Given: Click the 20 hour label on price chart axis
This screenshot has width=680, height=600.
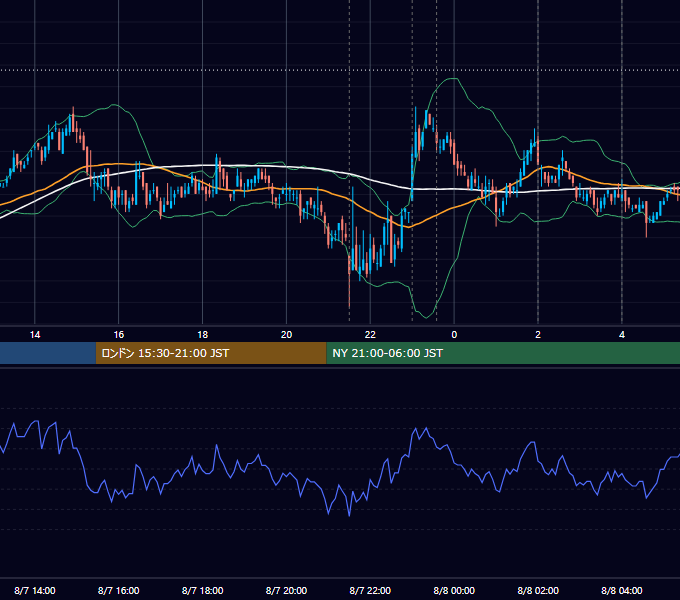Looking at the screenshot, I should point(286,335).
